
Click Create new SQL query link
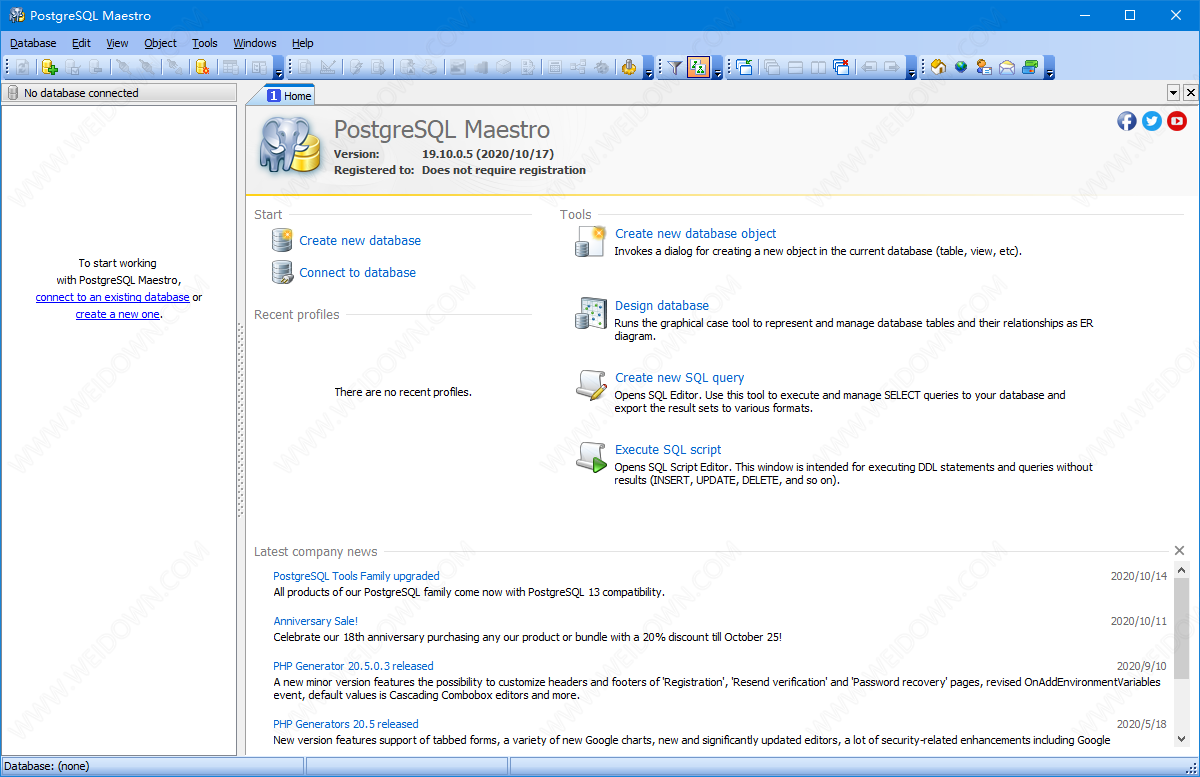(679, 377)
